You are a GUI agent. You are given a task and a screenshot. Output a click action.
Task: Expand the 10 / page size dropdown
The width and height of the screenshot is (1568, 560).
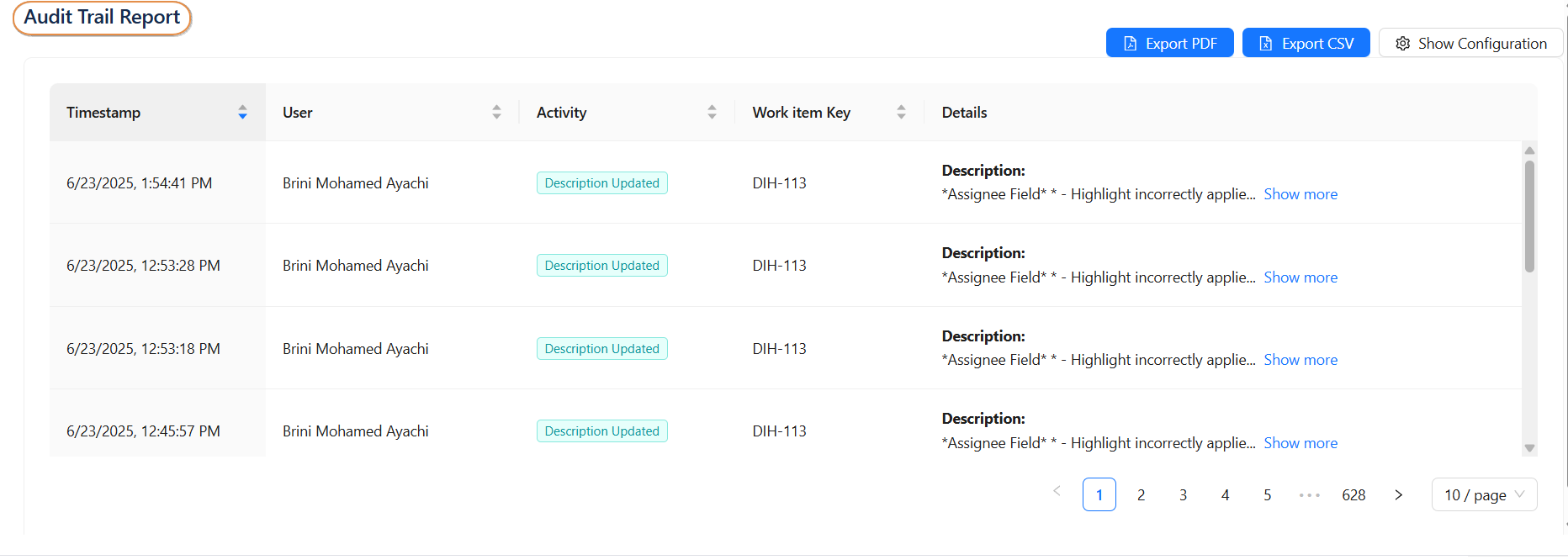[1484, 494]
